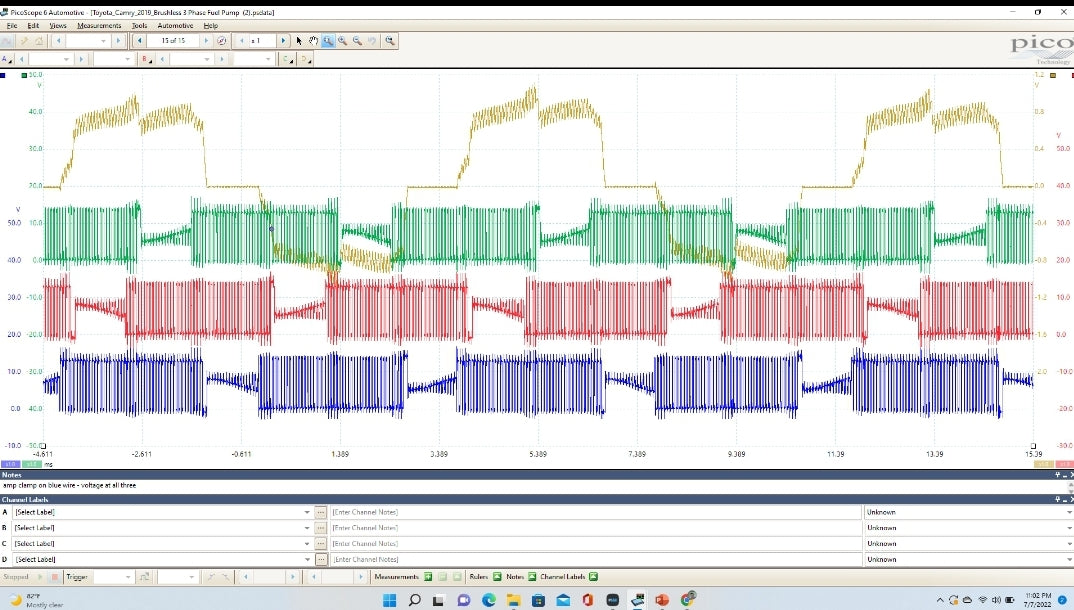Open Microsoft Edge from taskbar
1074x610 pixels.
coord(488,600)
